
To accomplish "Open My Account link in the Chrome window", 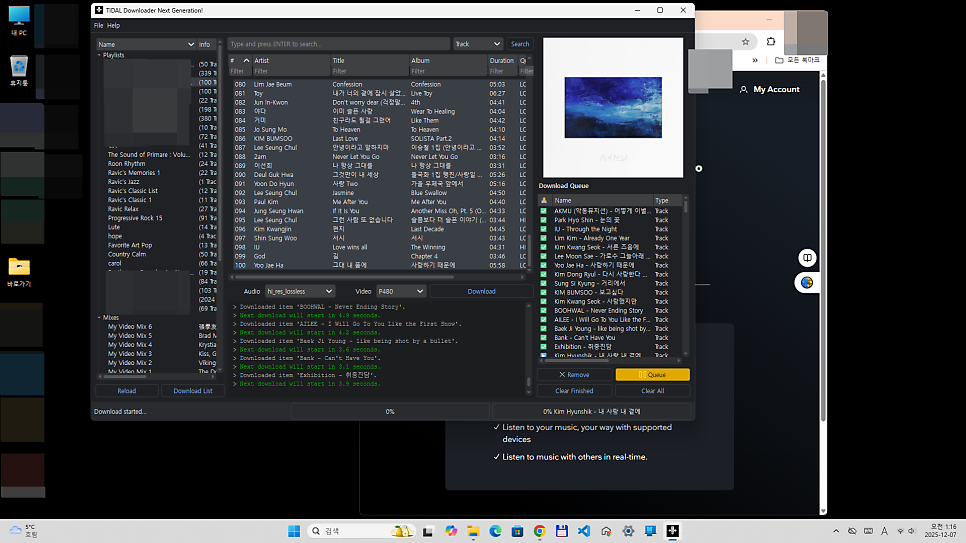I will [x=776, y=89].
